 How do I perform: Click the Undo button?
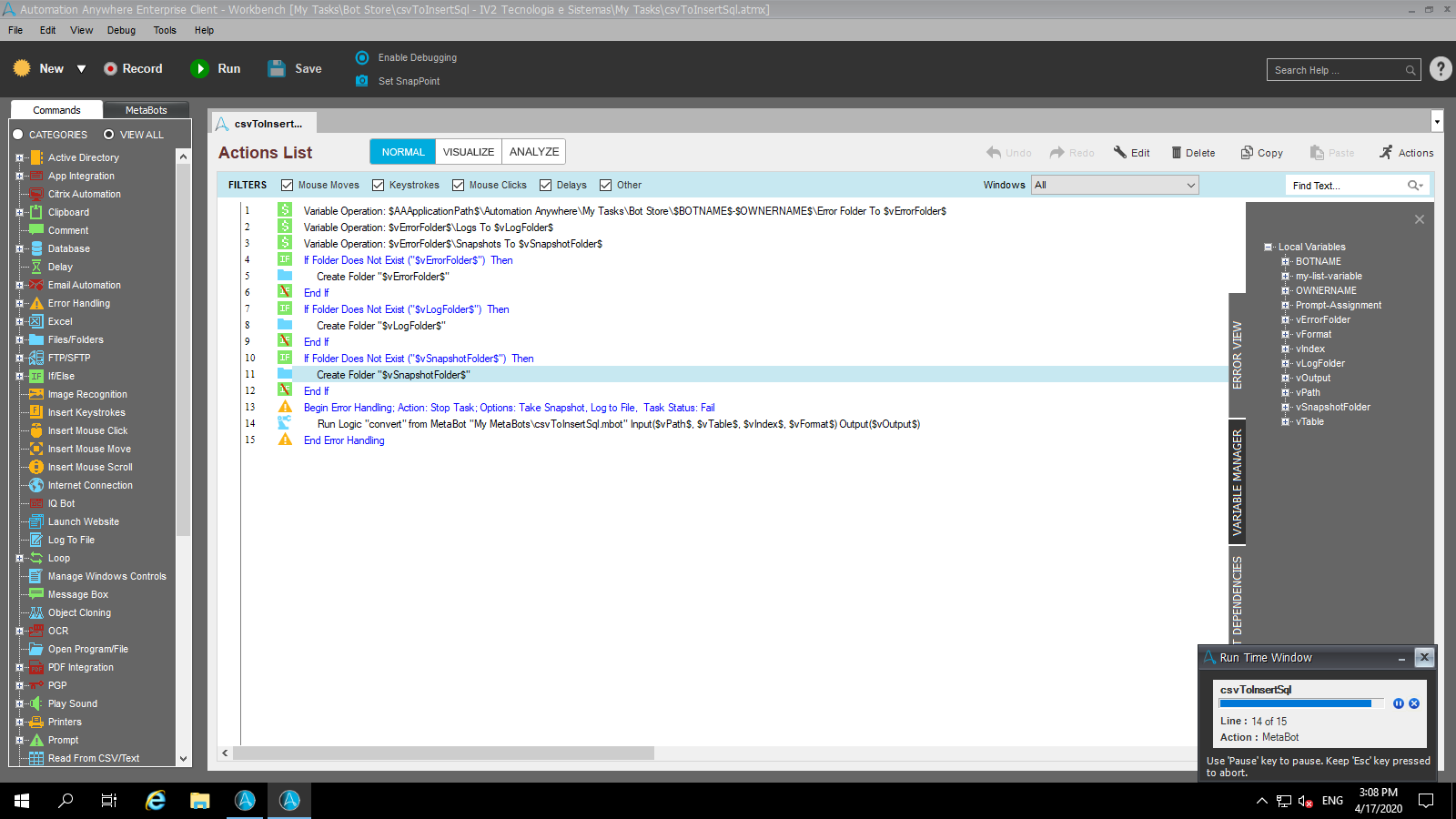(1008, 153)
